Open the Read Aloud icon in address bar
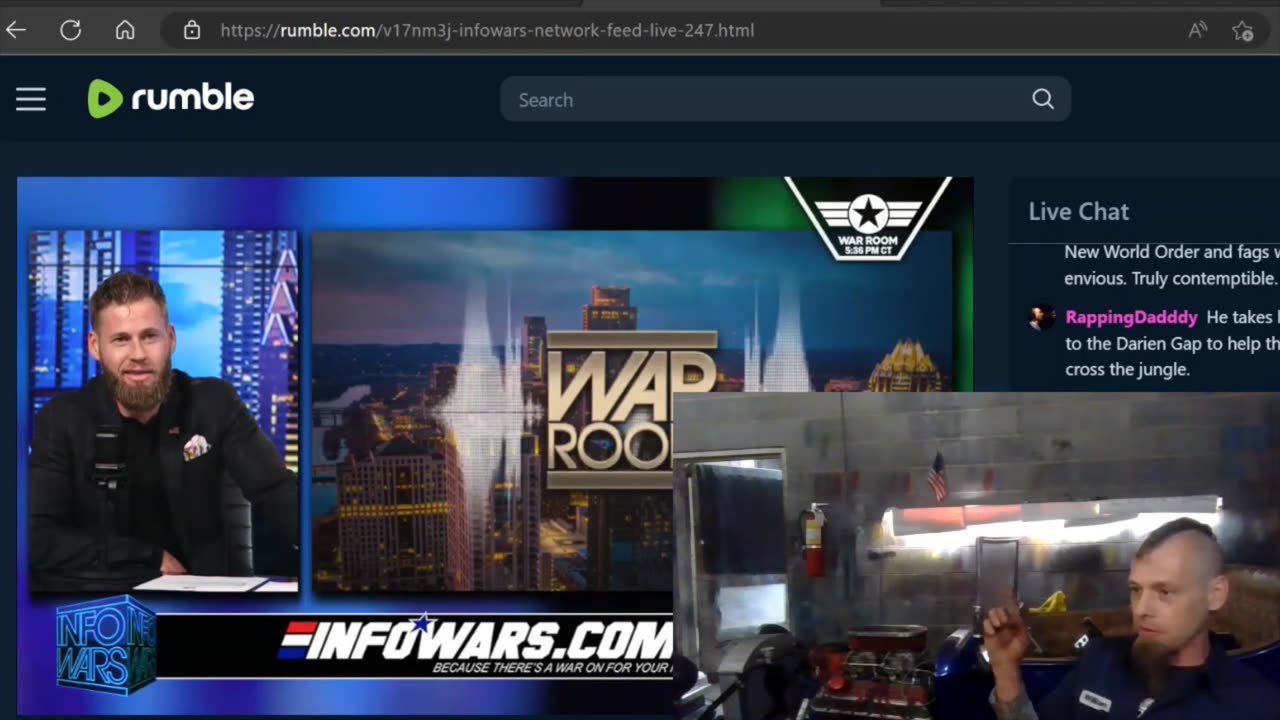The height and width of the screenshot is (720, 1280). [1197, 30]
